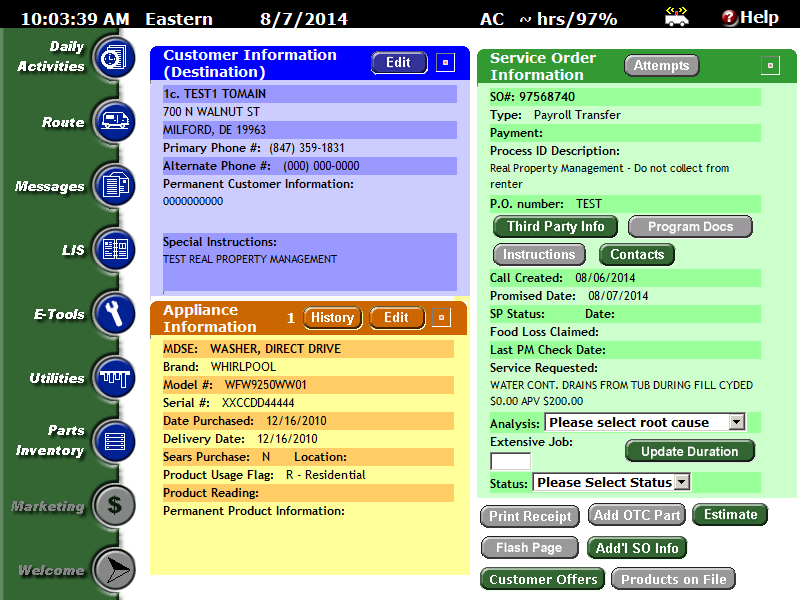Screen dimensions: 800x600
Task: Open Third Party Info
Action: point(555,226)
